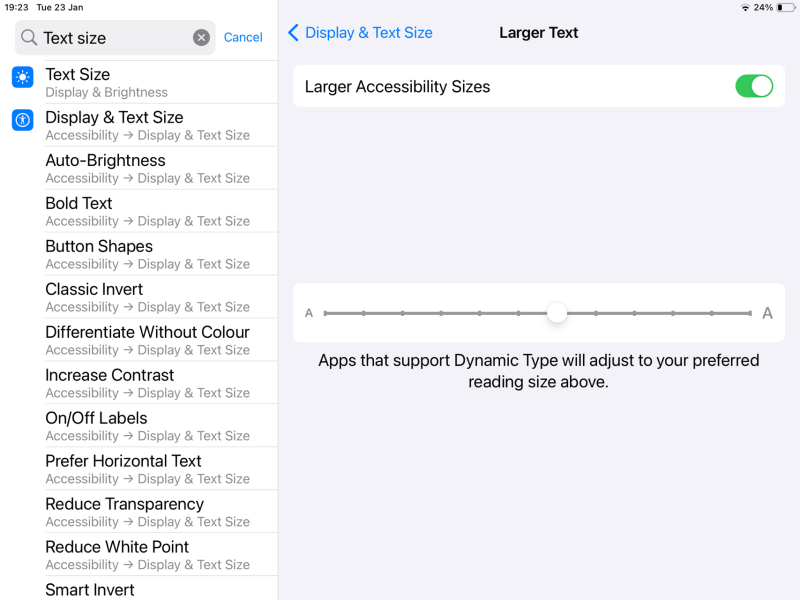Disable Larger Accessibility Sizes

755,86
